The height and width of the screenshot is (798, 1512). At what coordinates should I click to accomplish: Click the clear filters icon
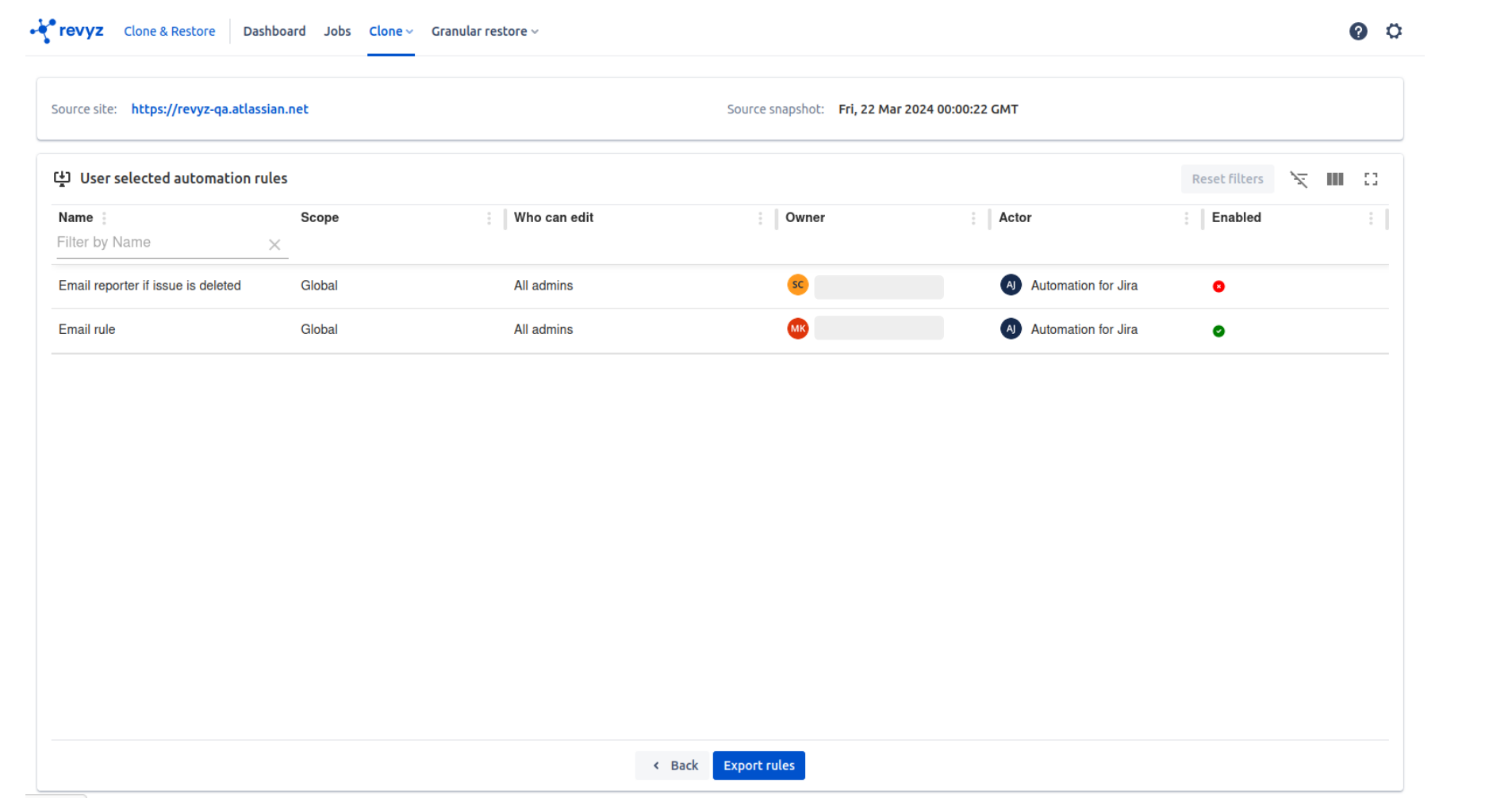tap(1299, 179)
